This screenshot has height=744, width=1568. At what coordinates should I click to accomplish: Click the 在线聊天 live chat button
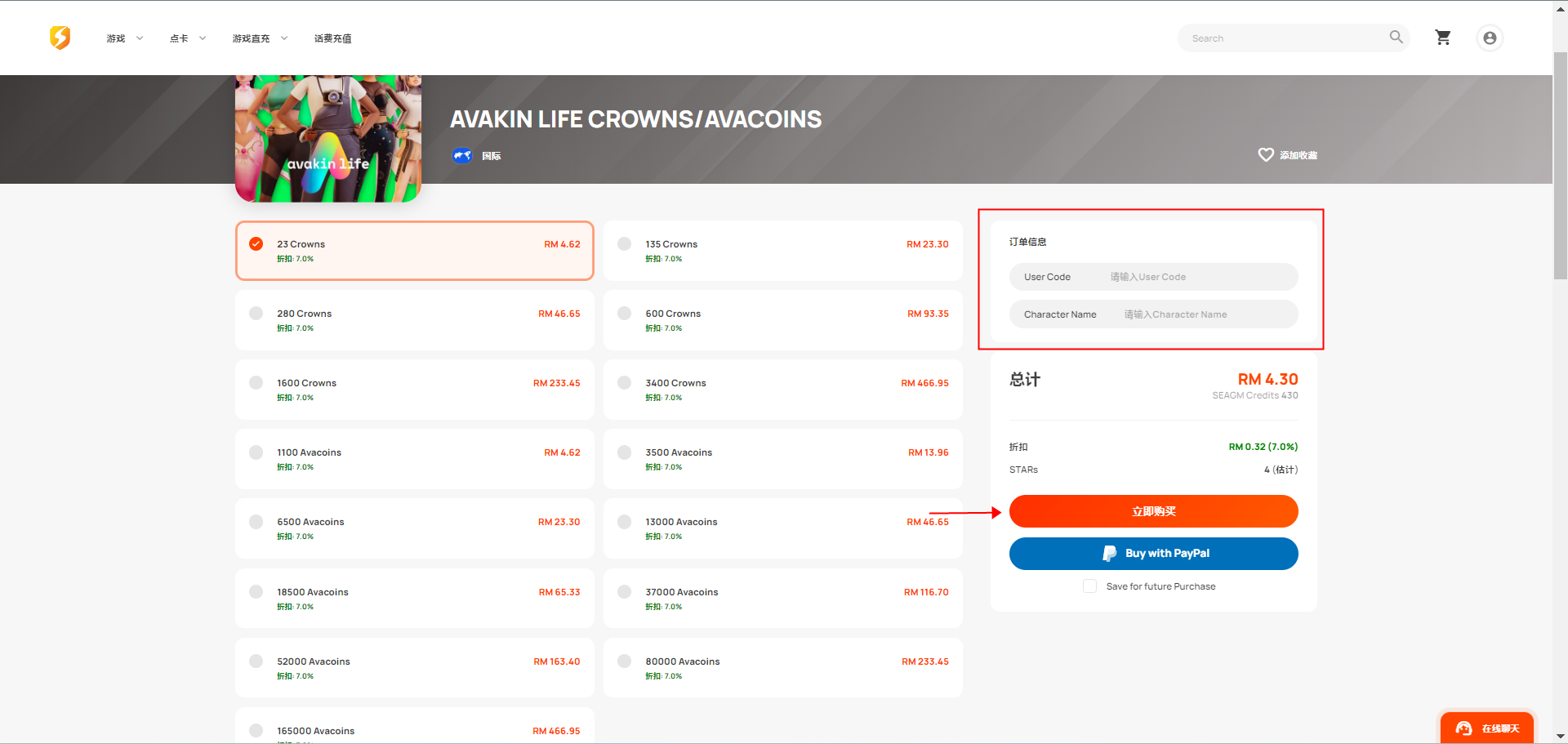1486,728
